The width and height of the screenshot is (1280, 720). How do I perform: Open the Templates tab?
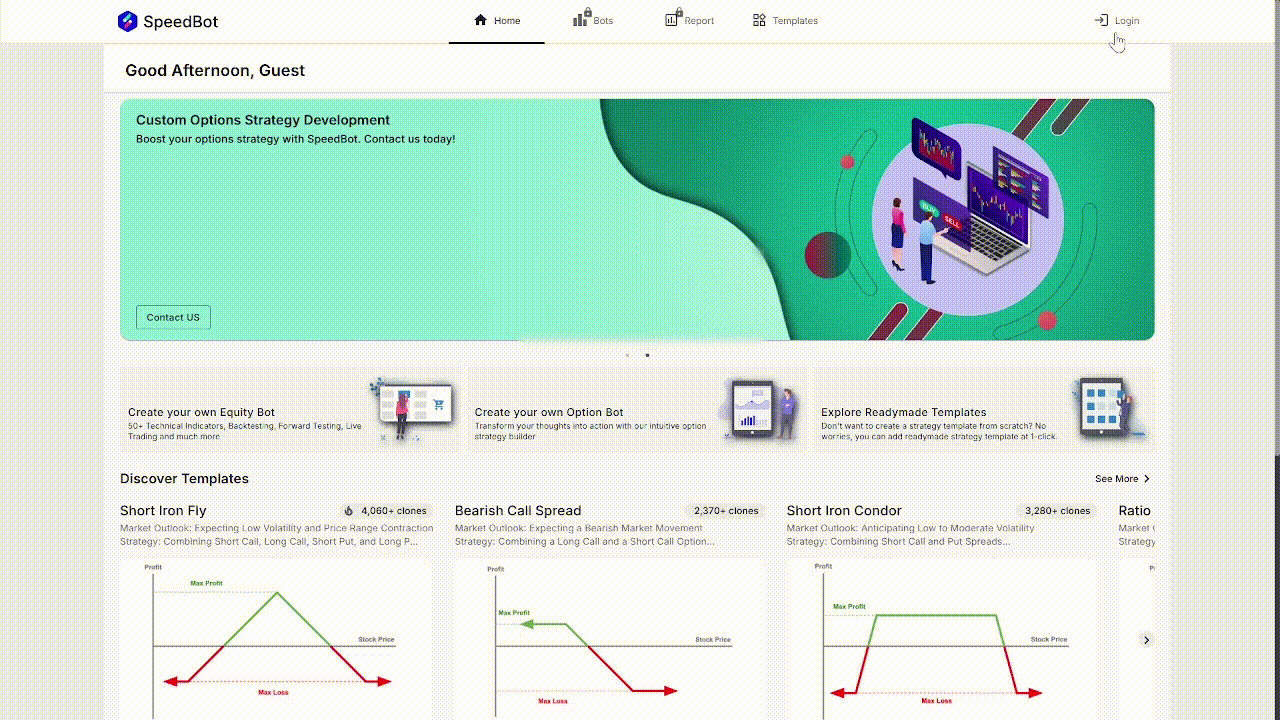785,21
